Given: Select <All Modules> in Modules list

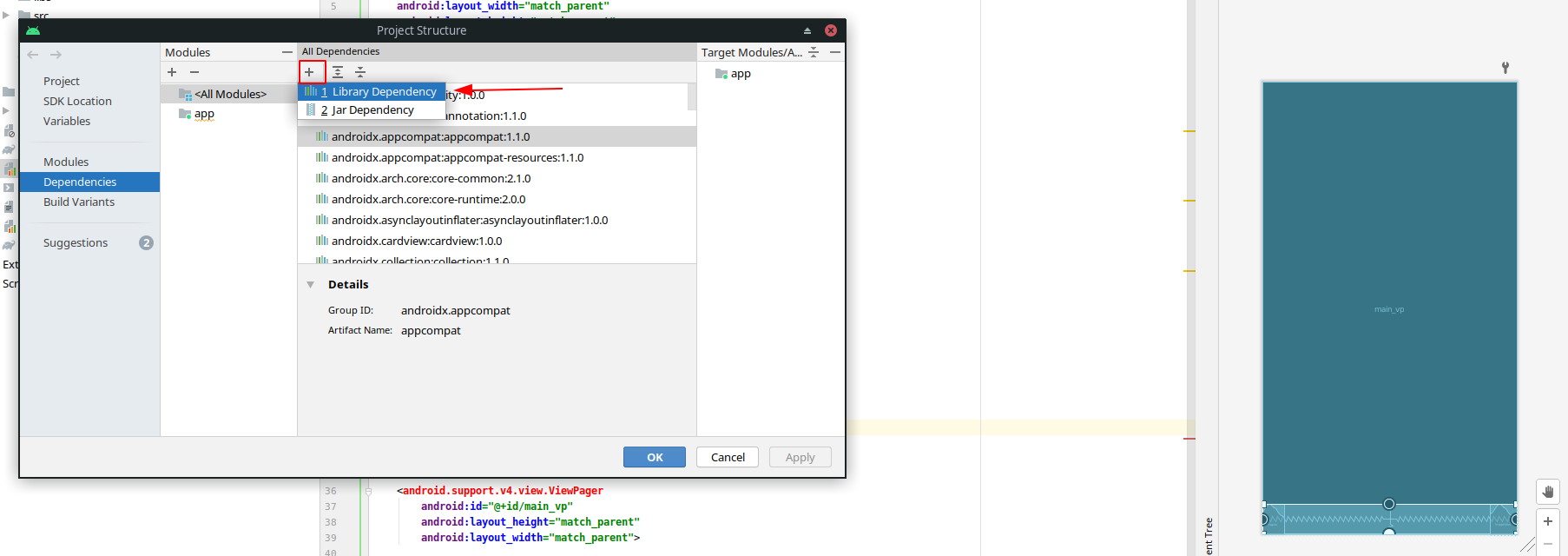Looking at the screenshot, I should click(228, 94).
